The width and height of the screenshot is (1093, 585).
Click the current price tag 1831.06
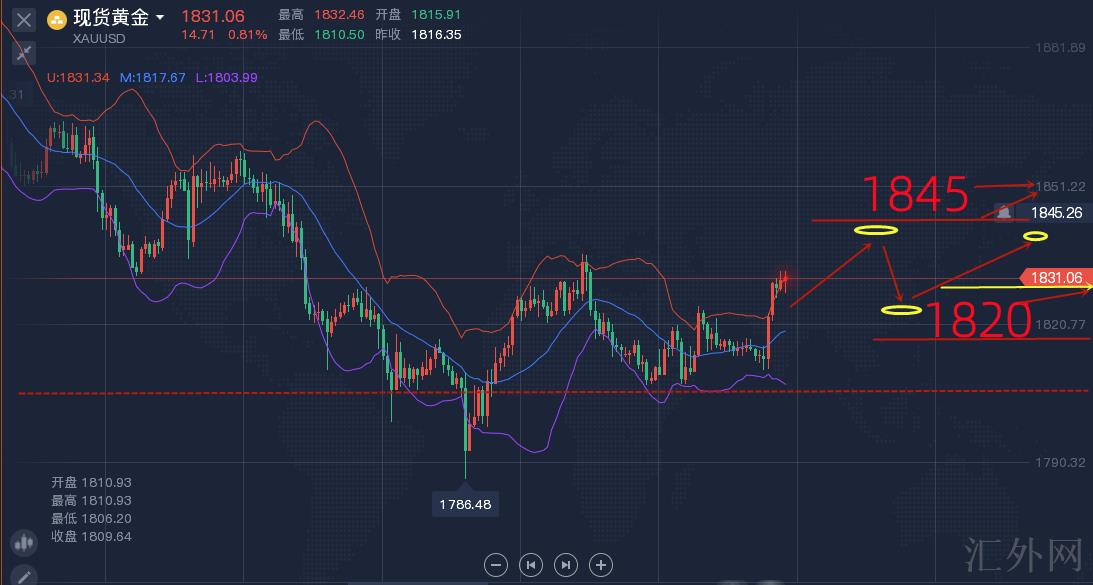click(1056, 279)
